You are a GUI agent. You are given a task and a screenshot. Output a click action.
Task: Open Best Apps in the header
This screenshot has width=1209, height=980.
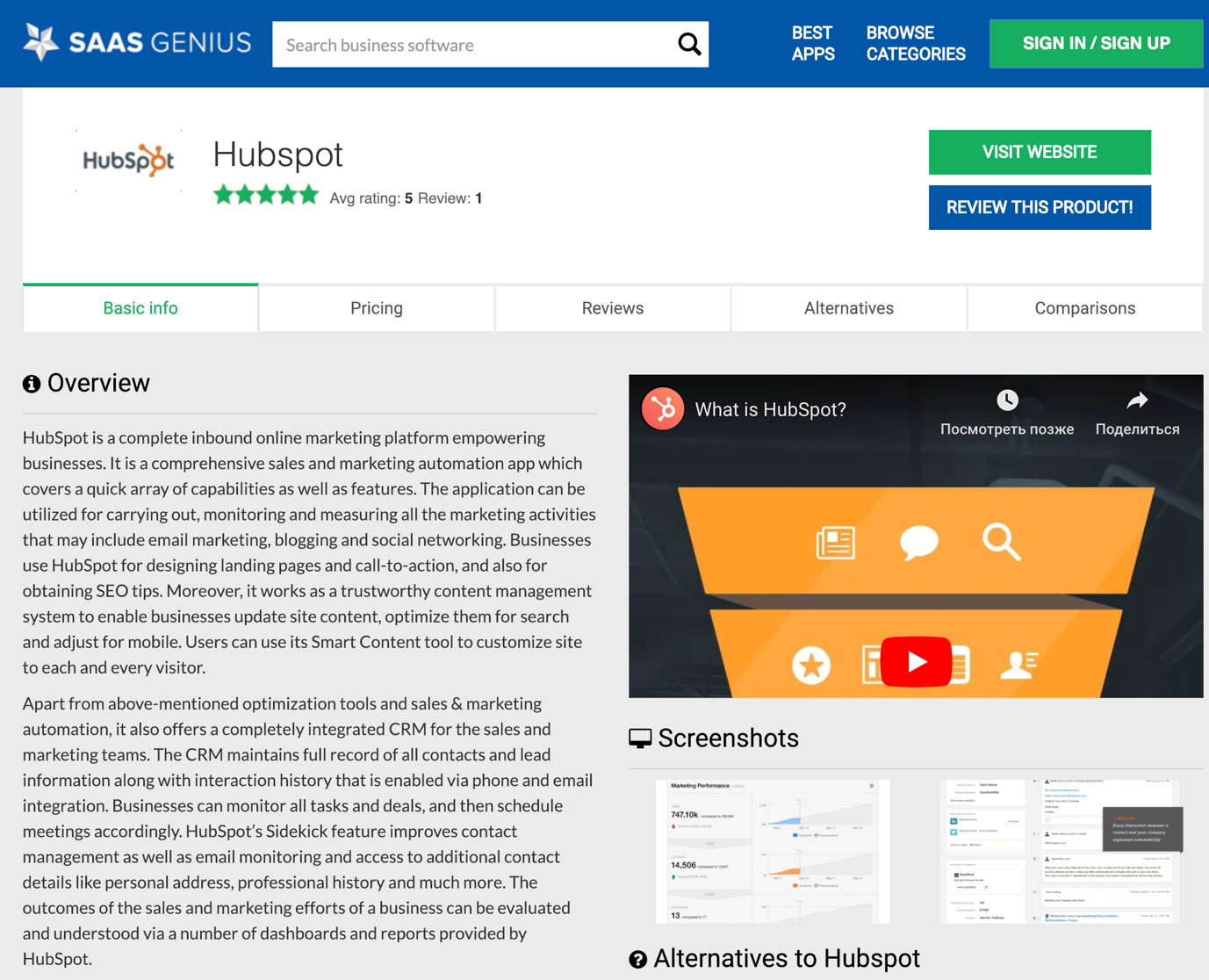[813, 43]
